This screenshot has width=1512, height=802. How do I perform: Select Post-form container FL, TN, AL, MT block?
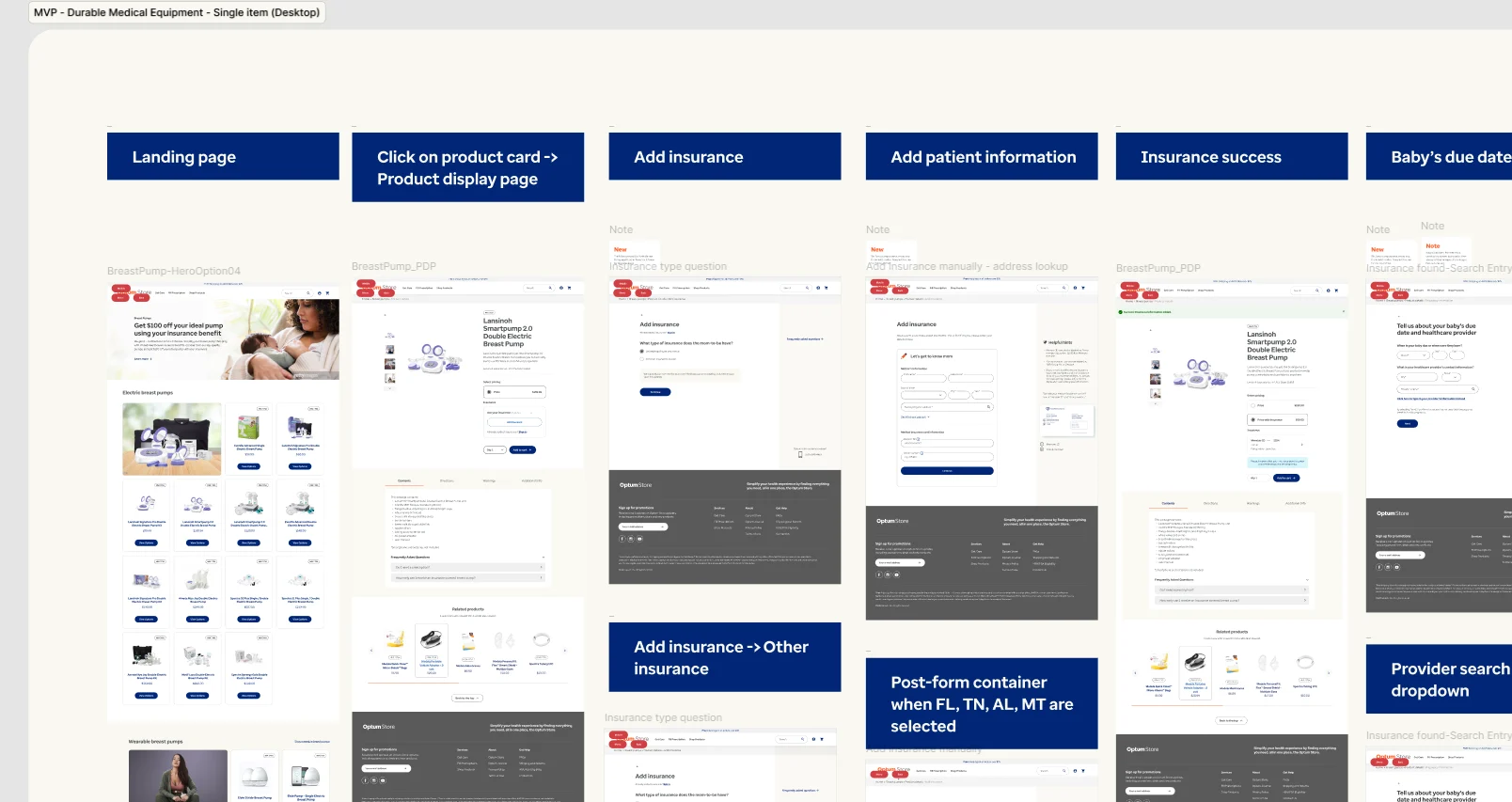click(982, 703)
